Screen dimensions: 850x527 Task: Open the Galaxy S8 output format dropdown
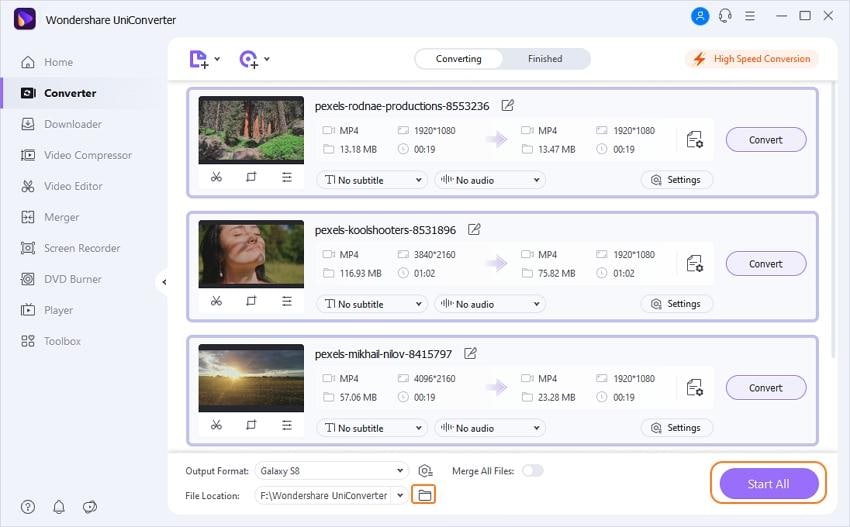click(331, 471)
